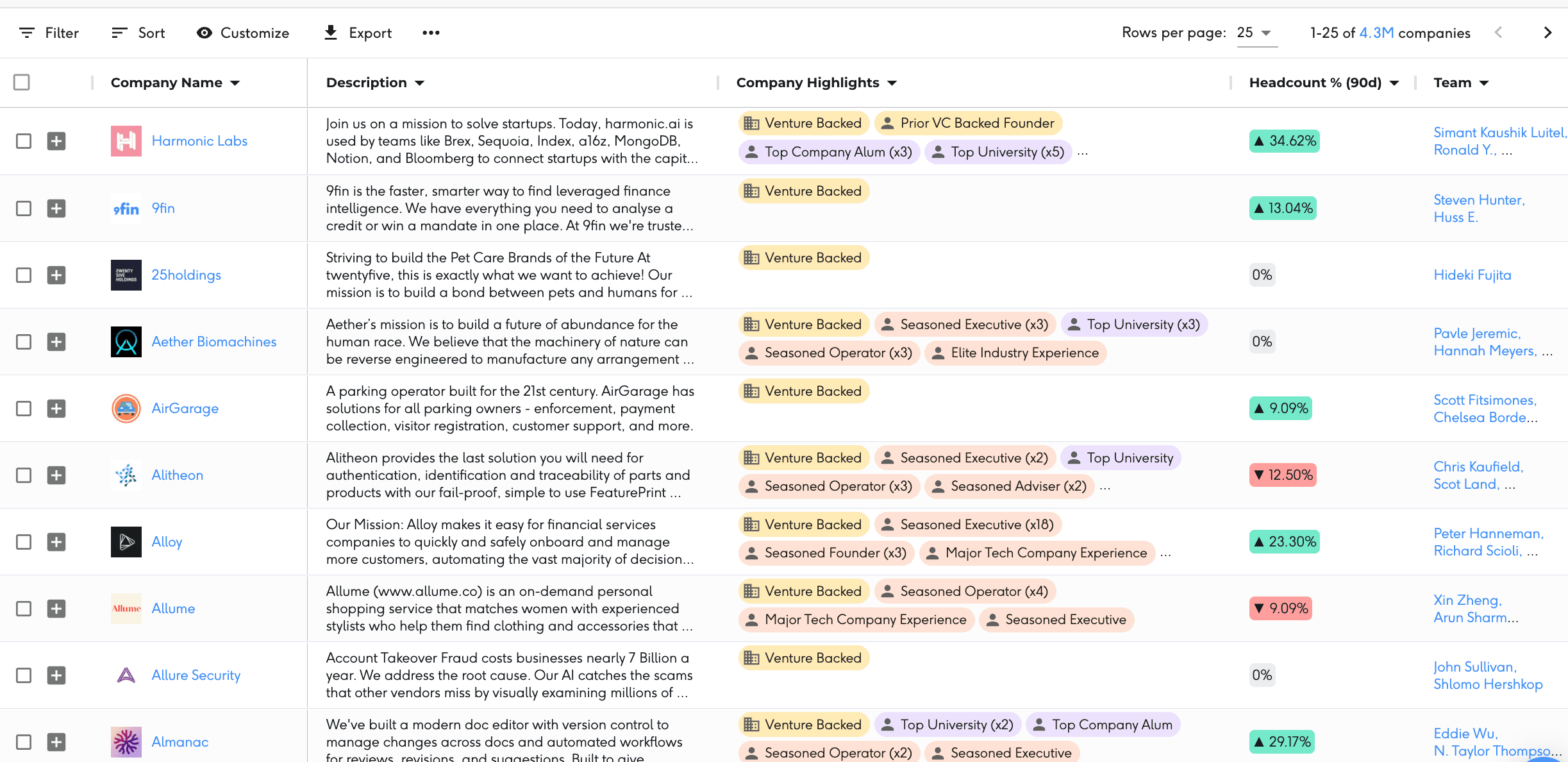Select the Allume row checkbox
Viewport: 1568px width, 762px height.
24,609
